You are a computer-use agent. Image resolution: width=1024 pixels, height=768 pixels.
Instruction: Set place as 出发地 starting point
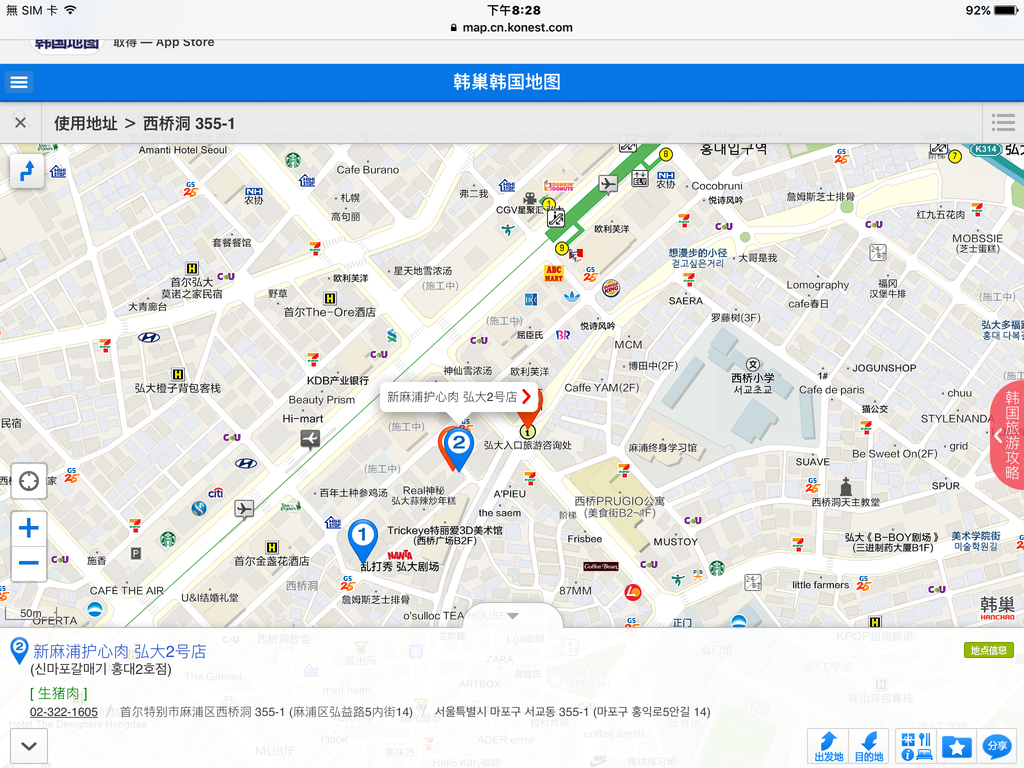828,746
